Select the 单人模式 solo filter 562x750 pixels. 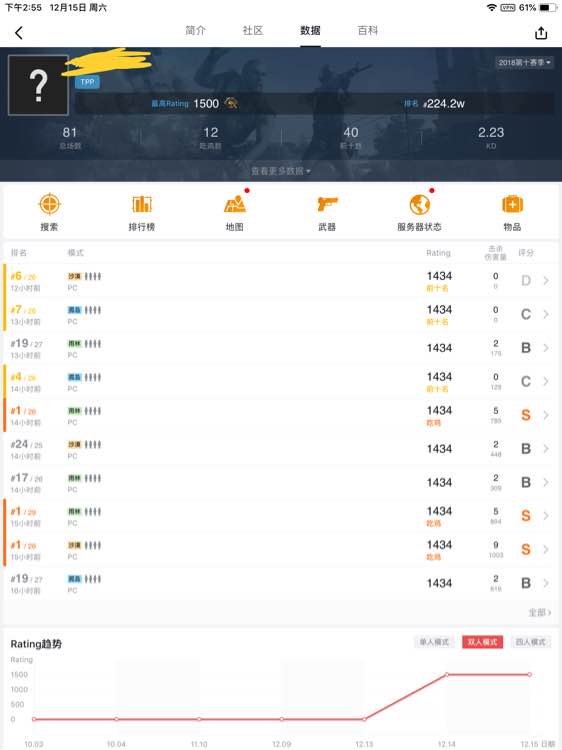434,642
